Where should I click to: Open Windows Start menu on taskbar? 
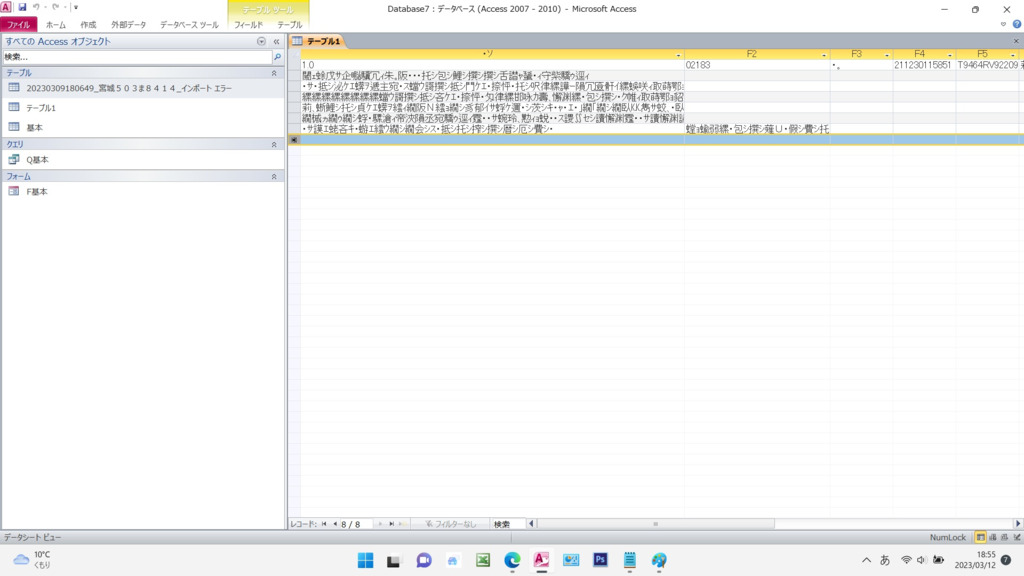[365, 560]
